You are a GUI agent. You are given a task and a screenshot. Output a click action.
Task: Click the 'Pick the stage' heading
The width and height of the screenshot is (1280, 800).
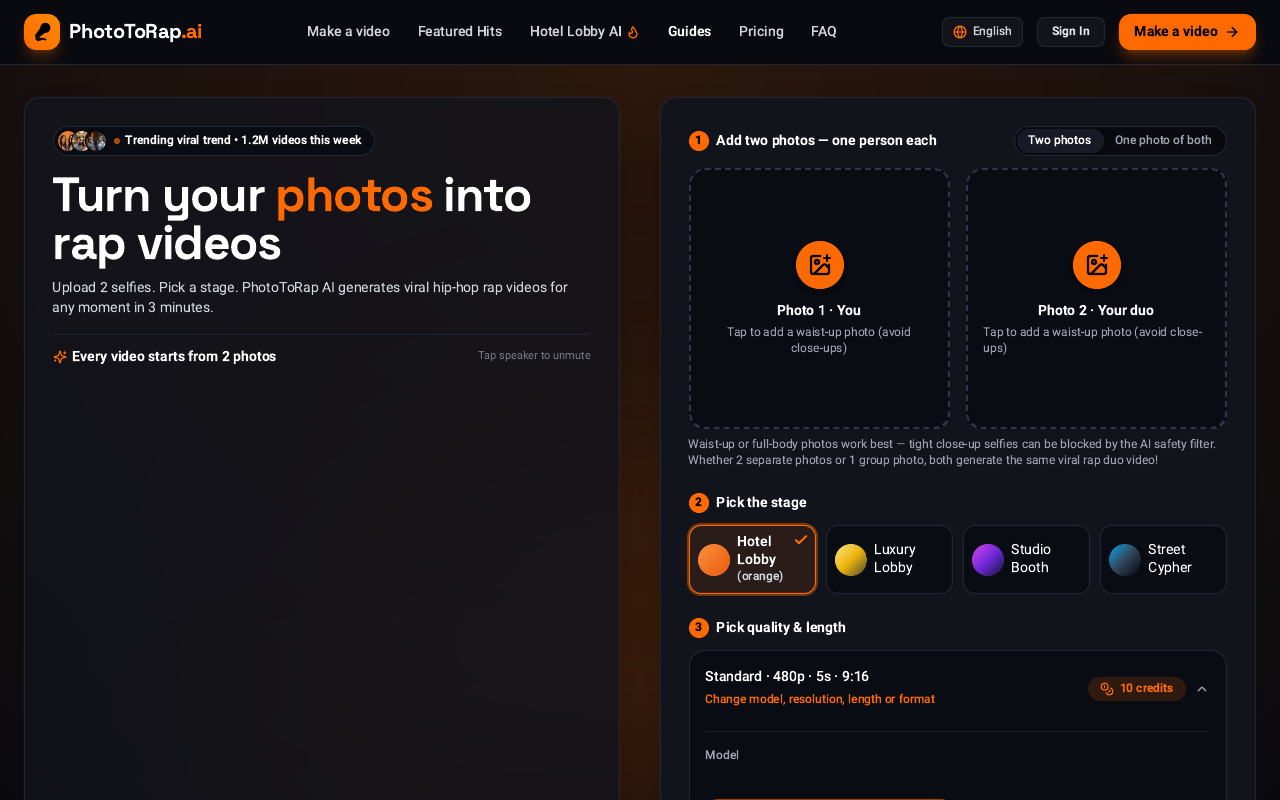coord(761,503)
